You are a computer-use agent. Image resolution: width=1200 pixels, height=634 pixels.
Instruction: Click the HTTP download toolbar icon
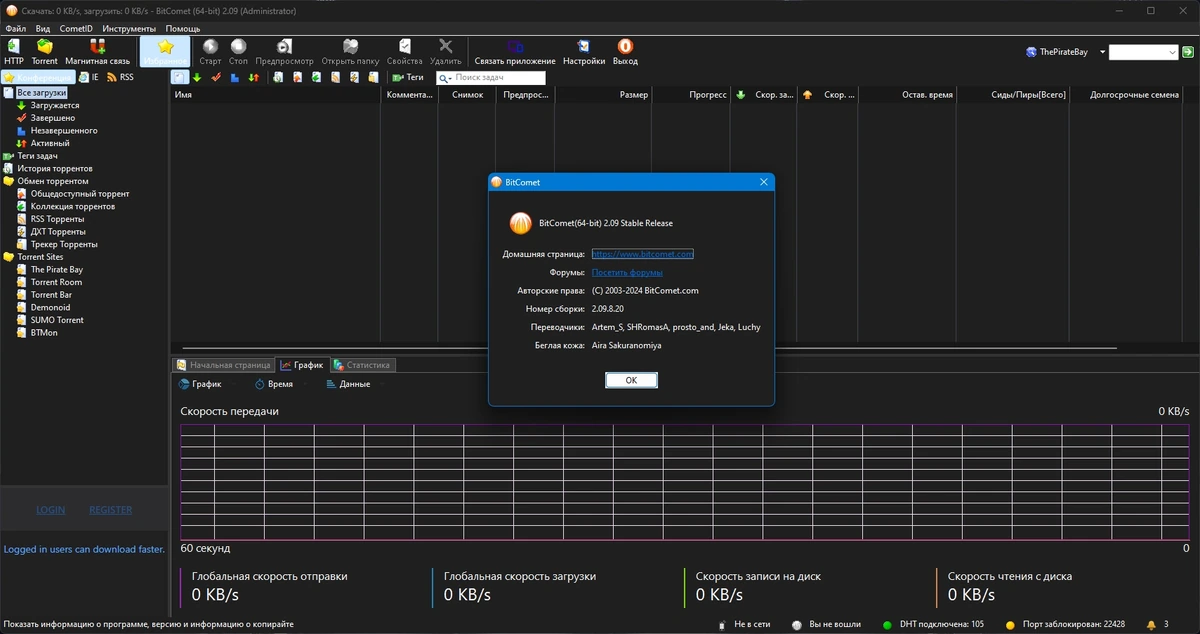(14, 52)
